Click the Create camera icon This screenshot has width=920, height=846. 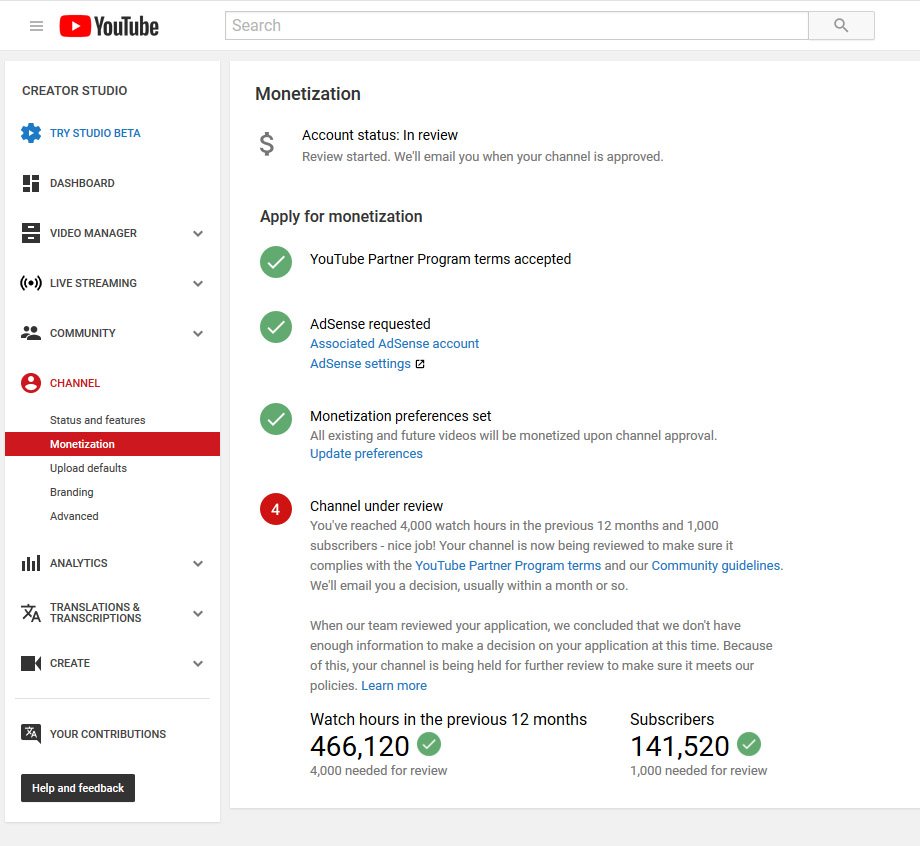click(31, 663)
